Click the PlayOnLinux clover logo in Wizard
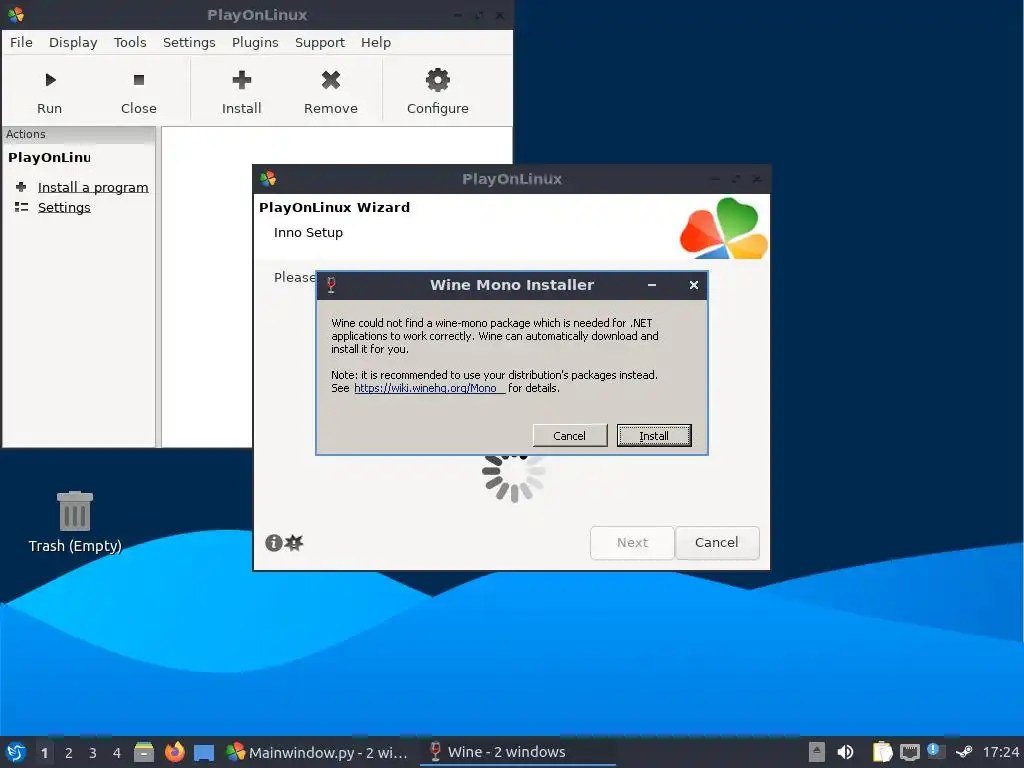 point(724,229)
